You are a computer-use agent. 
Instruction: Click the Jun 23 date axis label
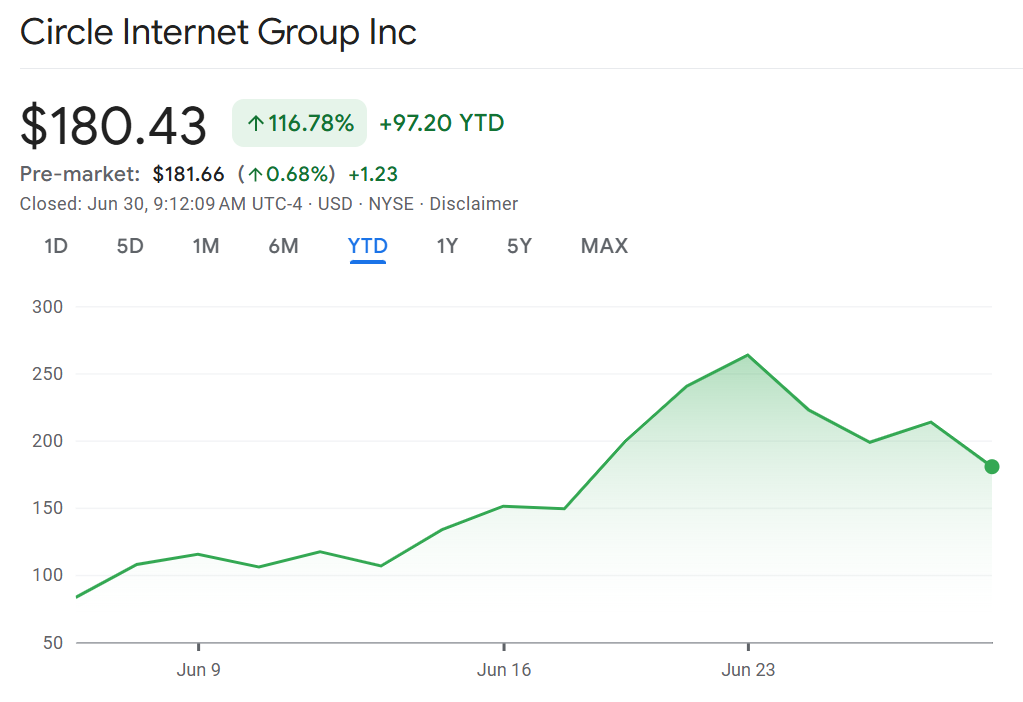(x=748, y=669)
